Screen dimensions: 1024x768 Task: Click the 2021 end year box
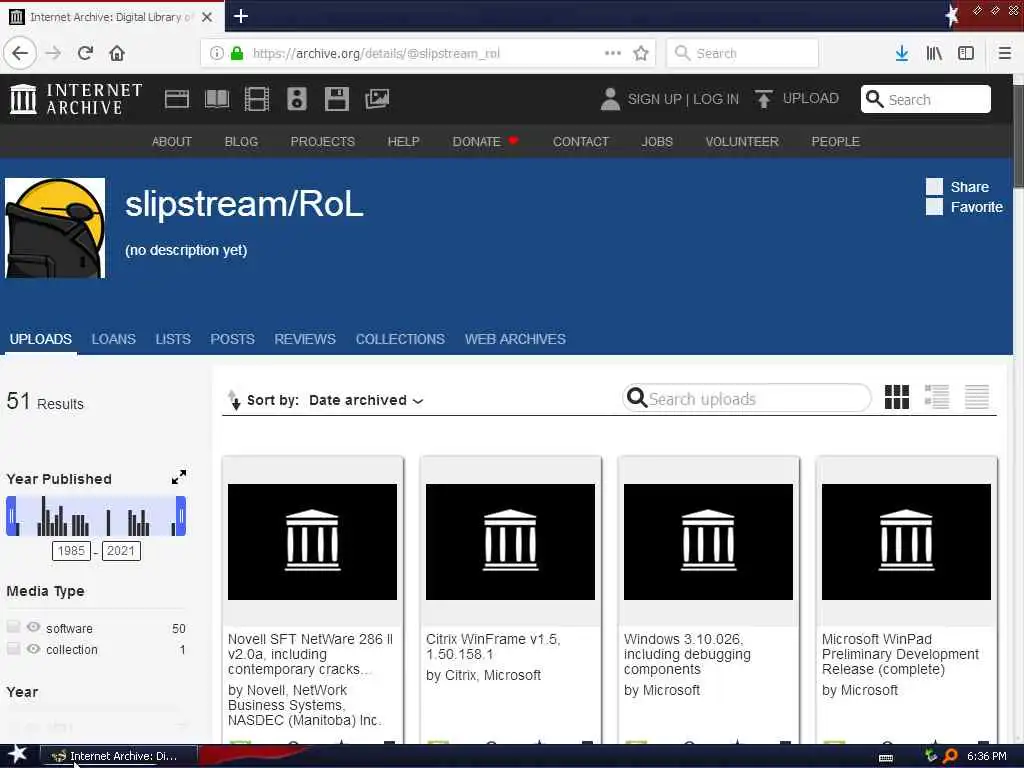(x=121, y=551)
